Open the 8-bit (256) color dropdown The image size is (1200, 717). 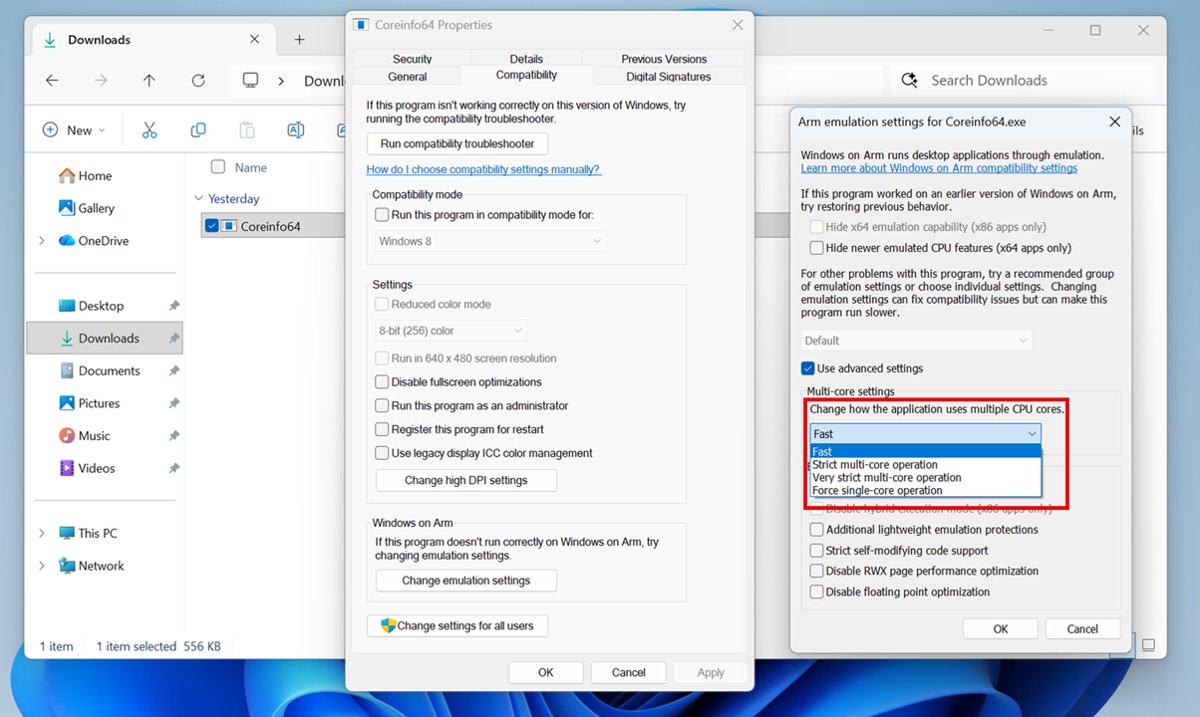(451, 331)
